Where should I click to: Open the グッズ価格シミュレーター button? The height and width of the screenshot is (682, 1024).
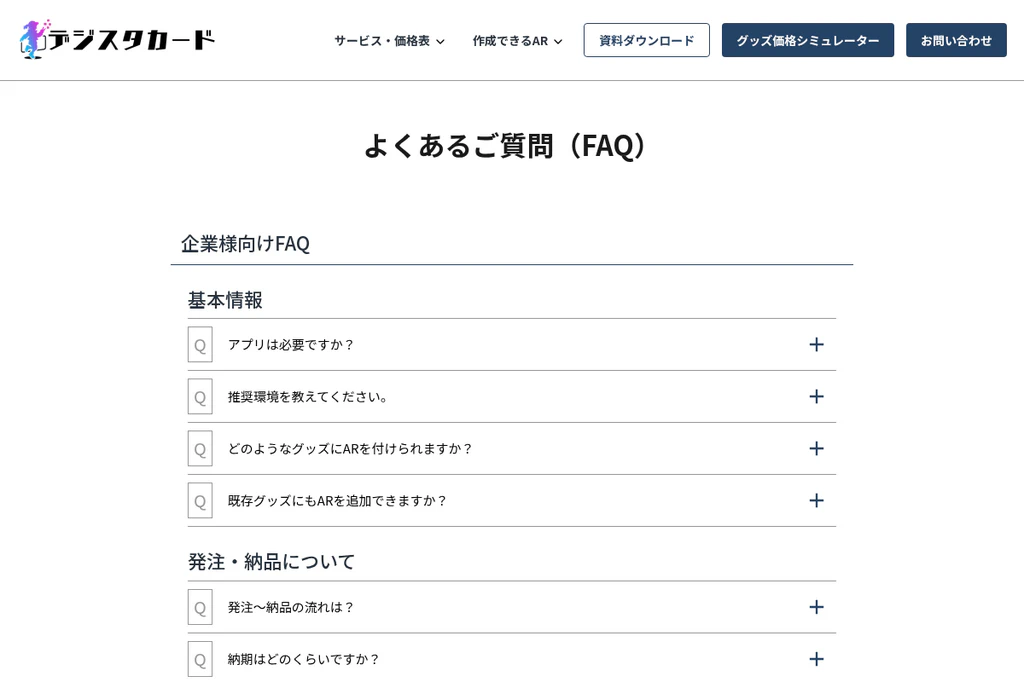(x=808, y=40)
